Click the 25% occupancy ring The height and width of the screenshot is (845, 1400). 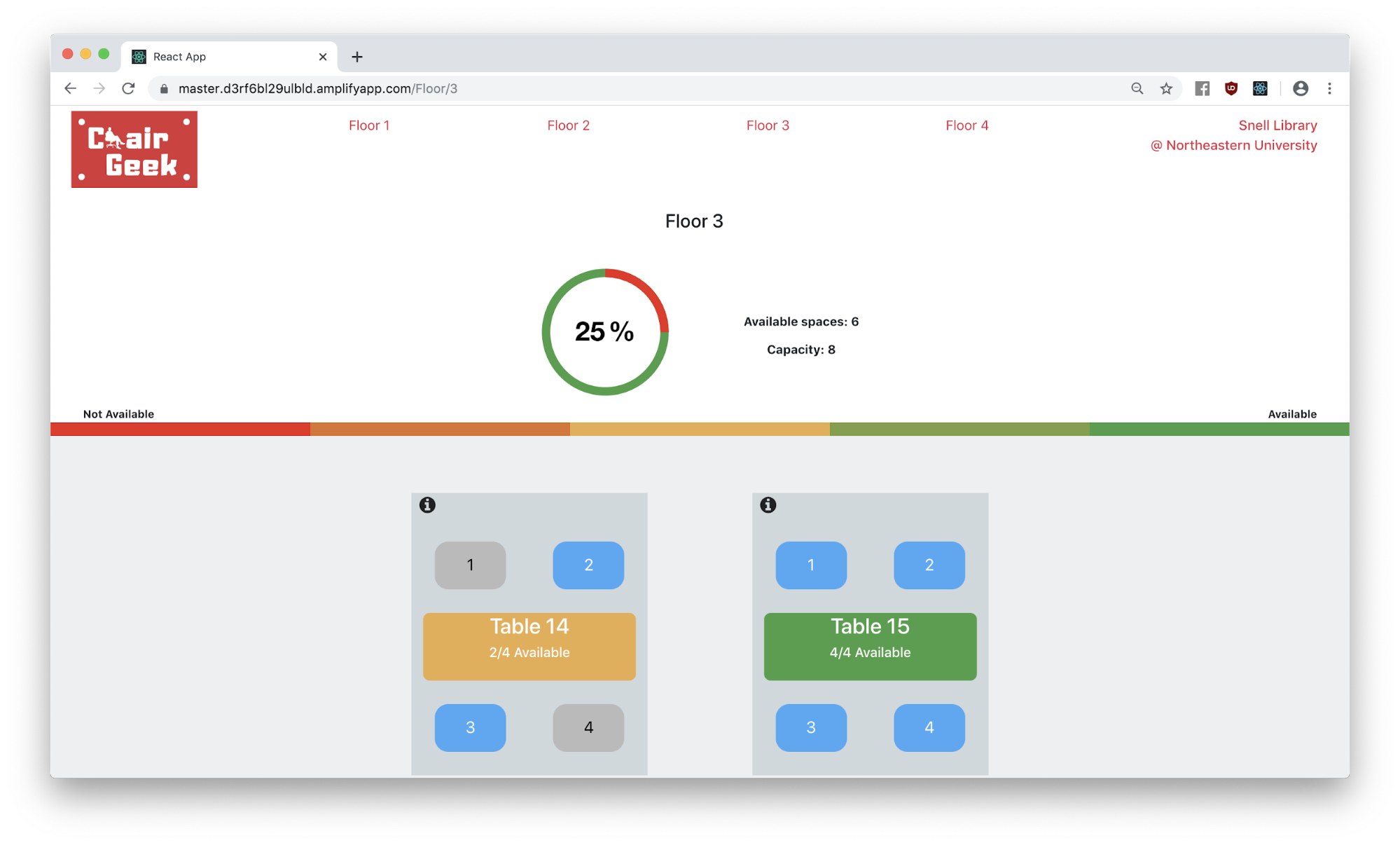605,332
